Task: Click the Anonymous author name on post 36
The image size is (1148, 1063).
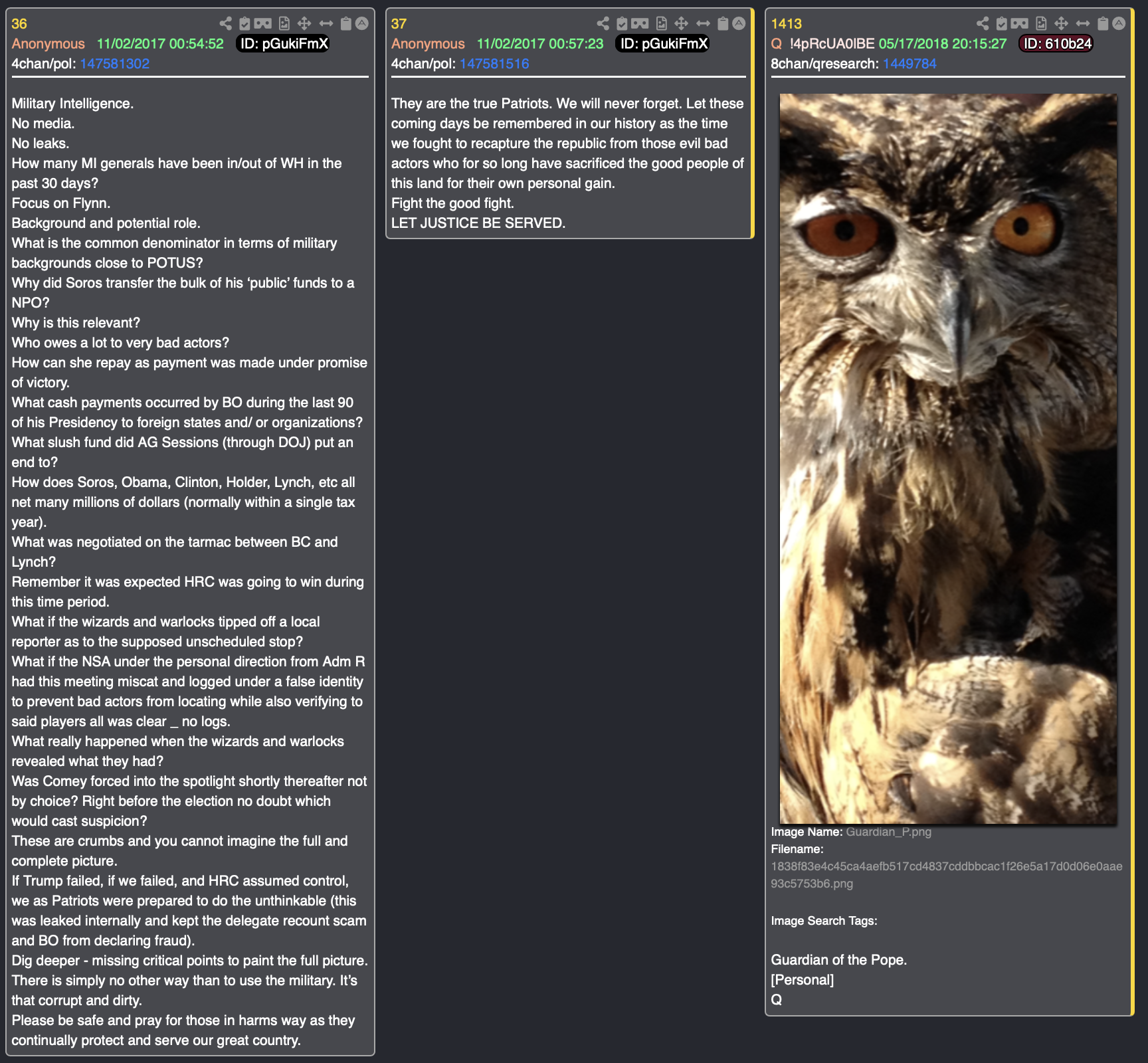Action: pyautogui.click(x=48, y=44)
